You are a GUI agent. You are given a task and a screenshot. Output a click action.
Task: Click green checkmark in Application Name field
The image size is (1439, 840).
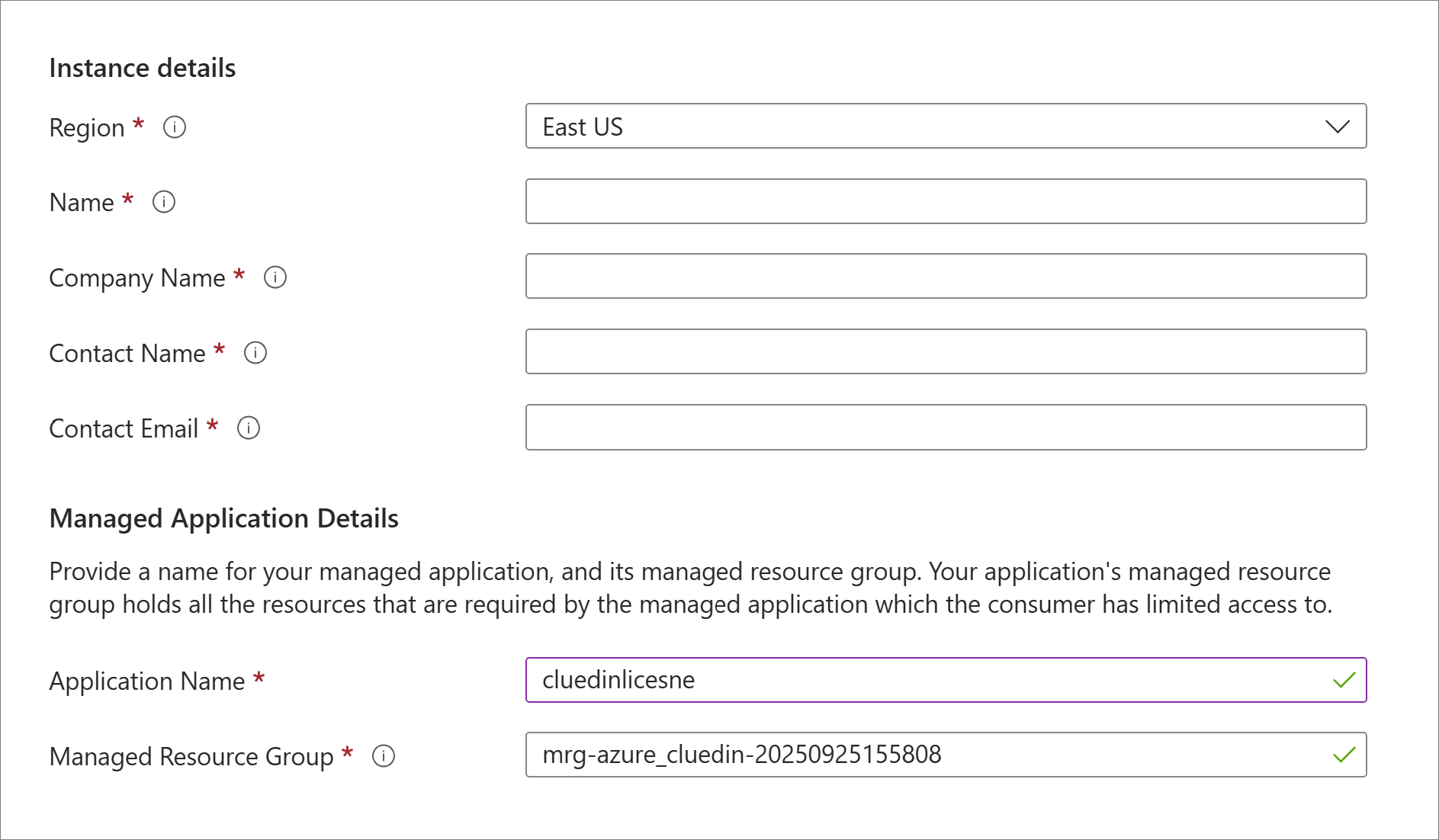1344,680
